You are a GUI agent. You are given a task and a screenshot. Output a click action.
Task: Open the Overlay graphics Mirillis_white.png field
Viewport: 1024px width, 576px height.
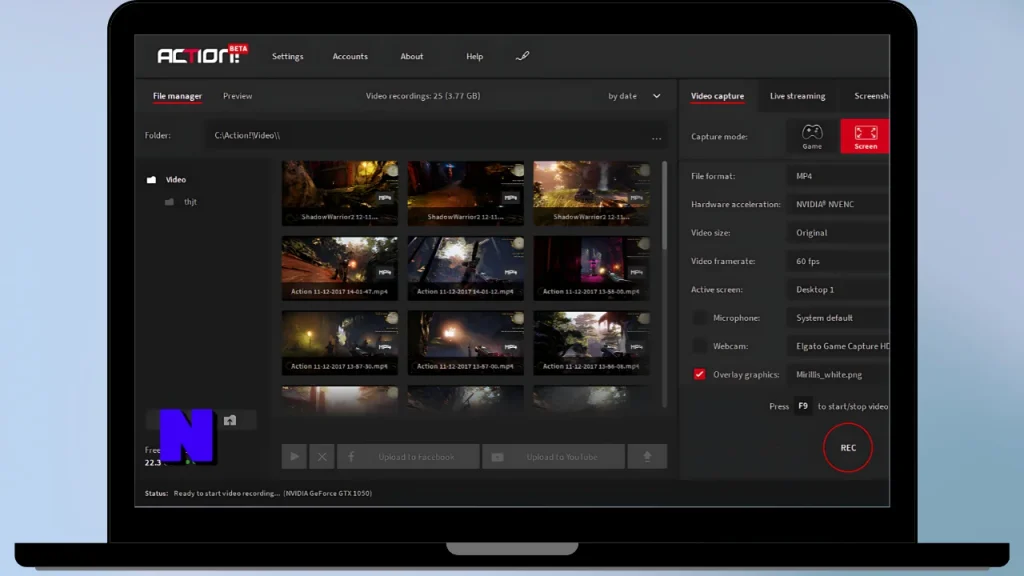tap(839, 374)
